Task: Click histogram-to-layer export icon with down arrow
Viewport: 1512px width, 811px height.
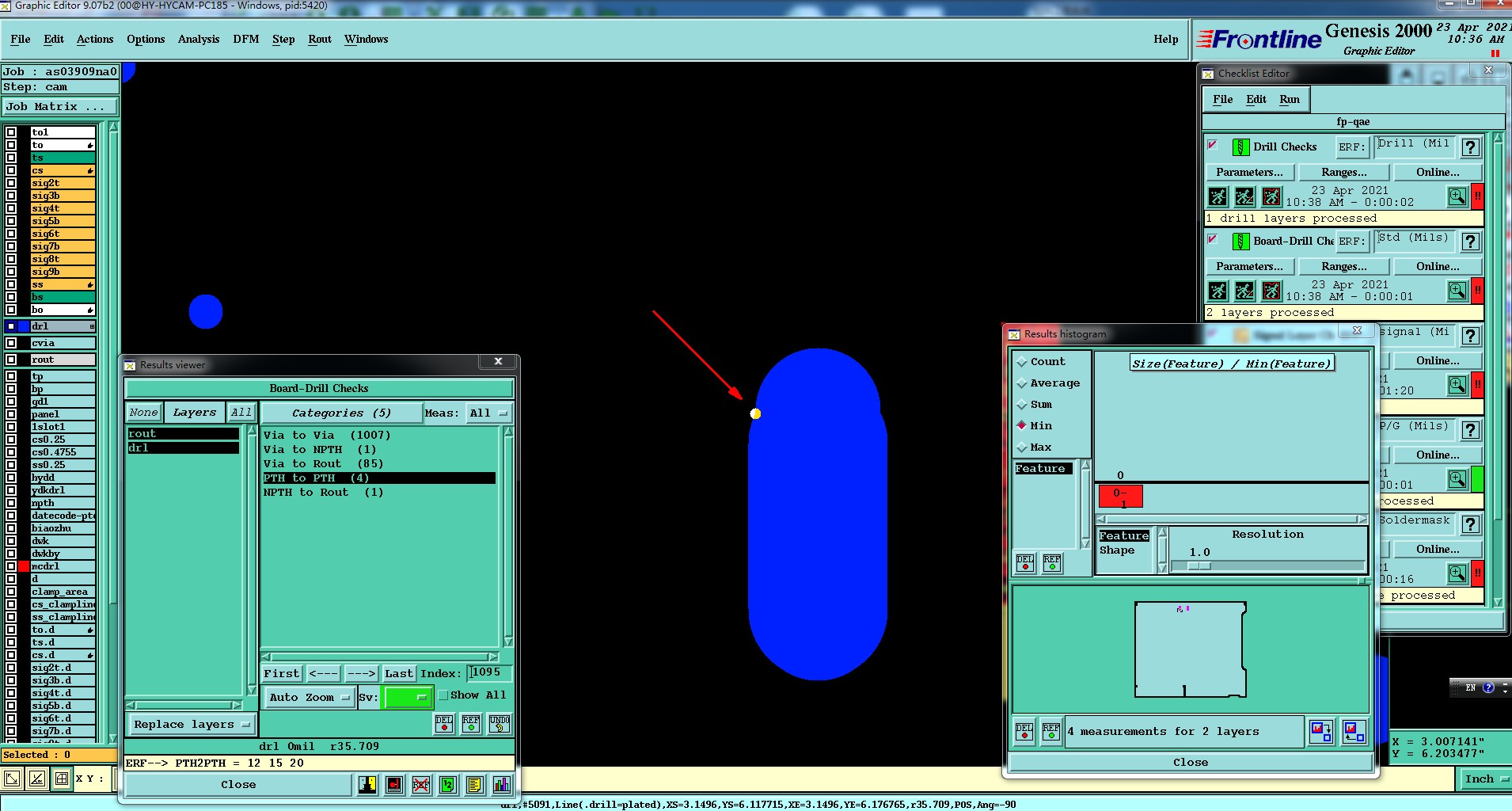Action: [1321, 731]
